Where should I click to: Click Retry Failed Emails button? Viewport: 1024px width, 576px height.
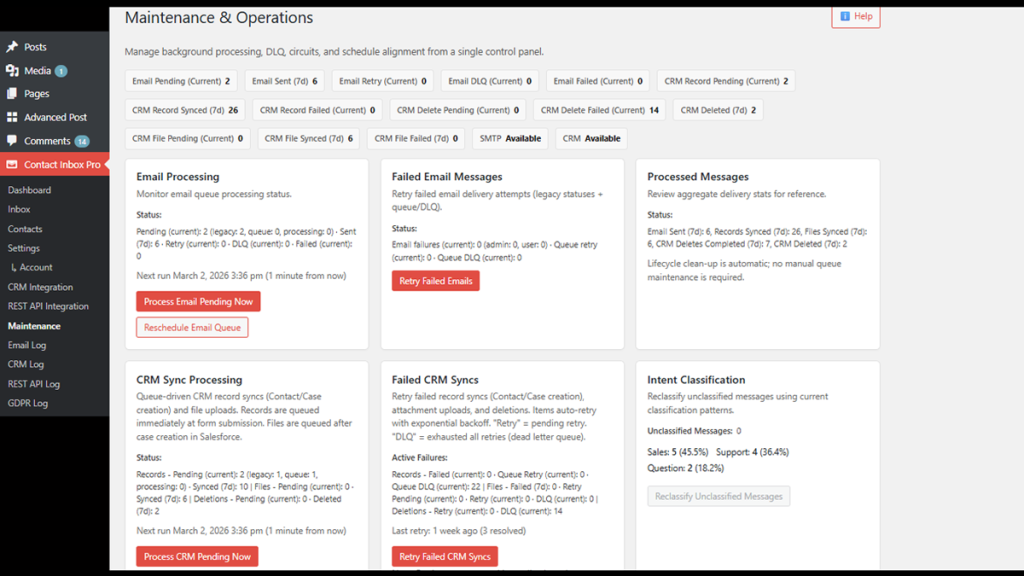pos(435,281)
